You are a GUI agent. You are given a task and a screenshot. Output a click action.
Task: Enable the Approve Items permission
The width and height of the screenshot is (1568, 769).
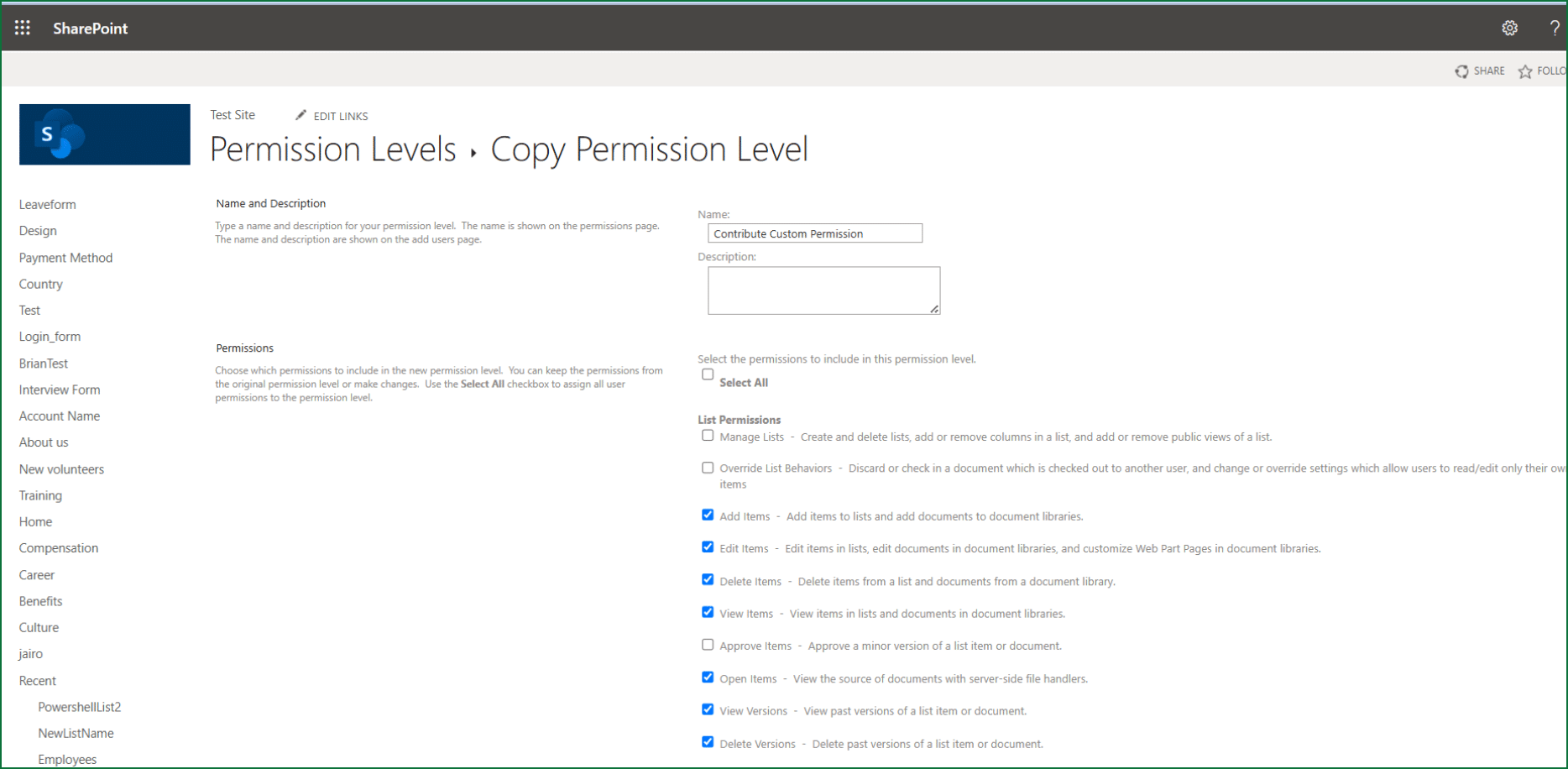(x=707, y=644)
